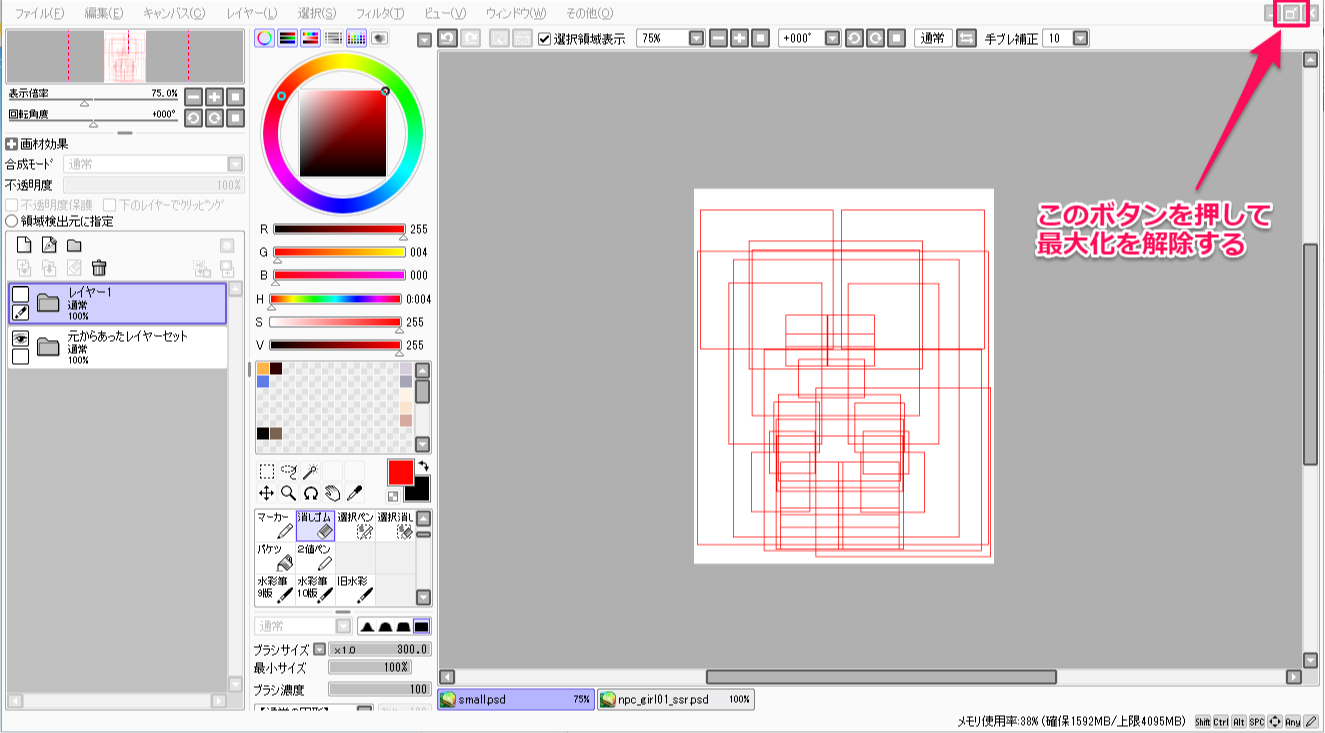
Task: Pick the バケツ bucket tool
Action: click(x=275, y=558)
